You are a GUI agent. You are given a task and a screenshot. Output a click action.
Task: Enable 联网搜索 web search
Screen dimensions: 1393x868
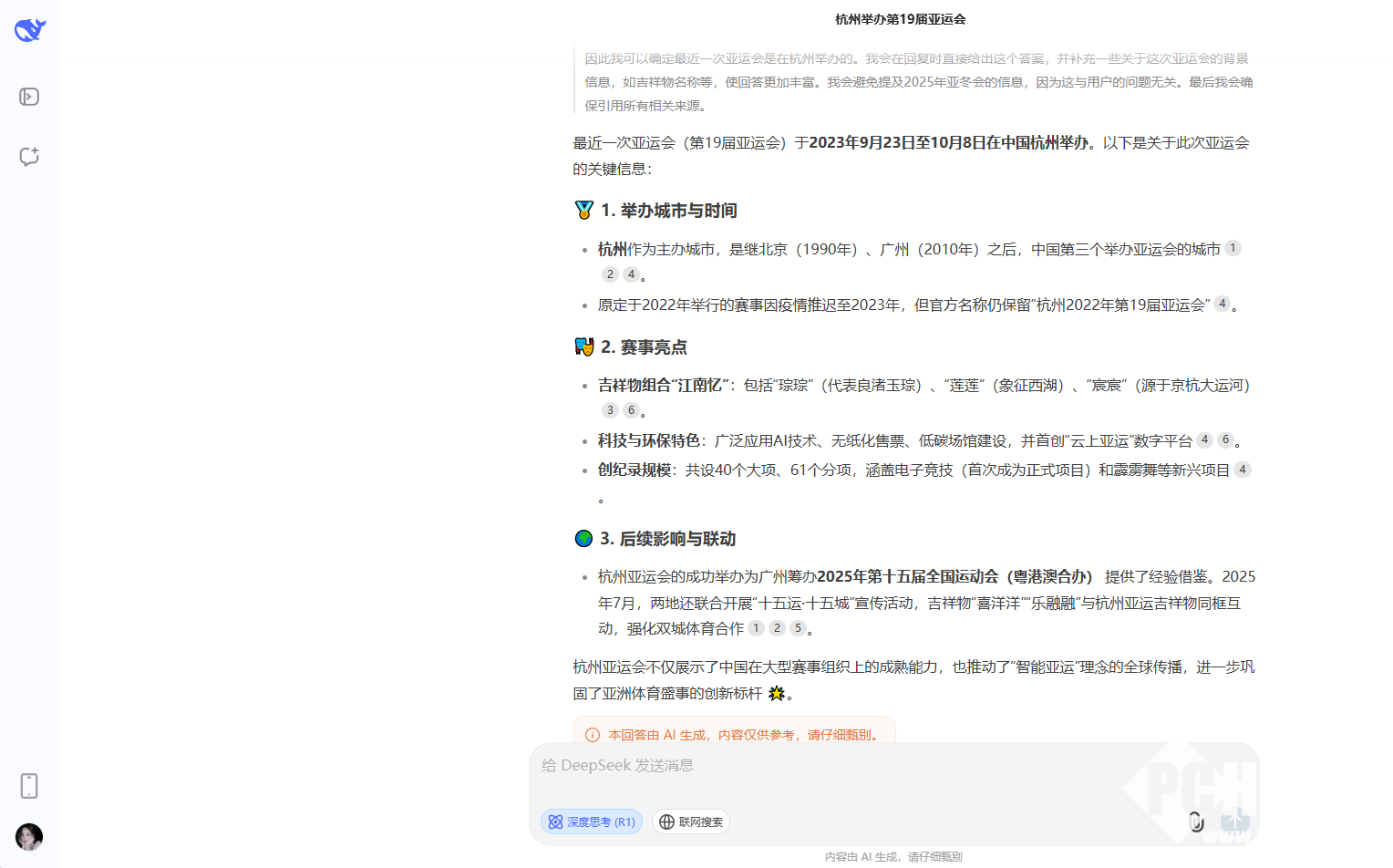pos(690,821)
